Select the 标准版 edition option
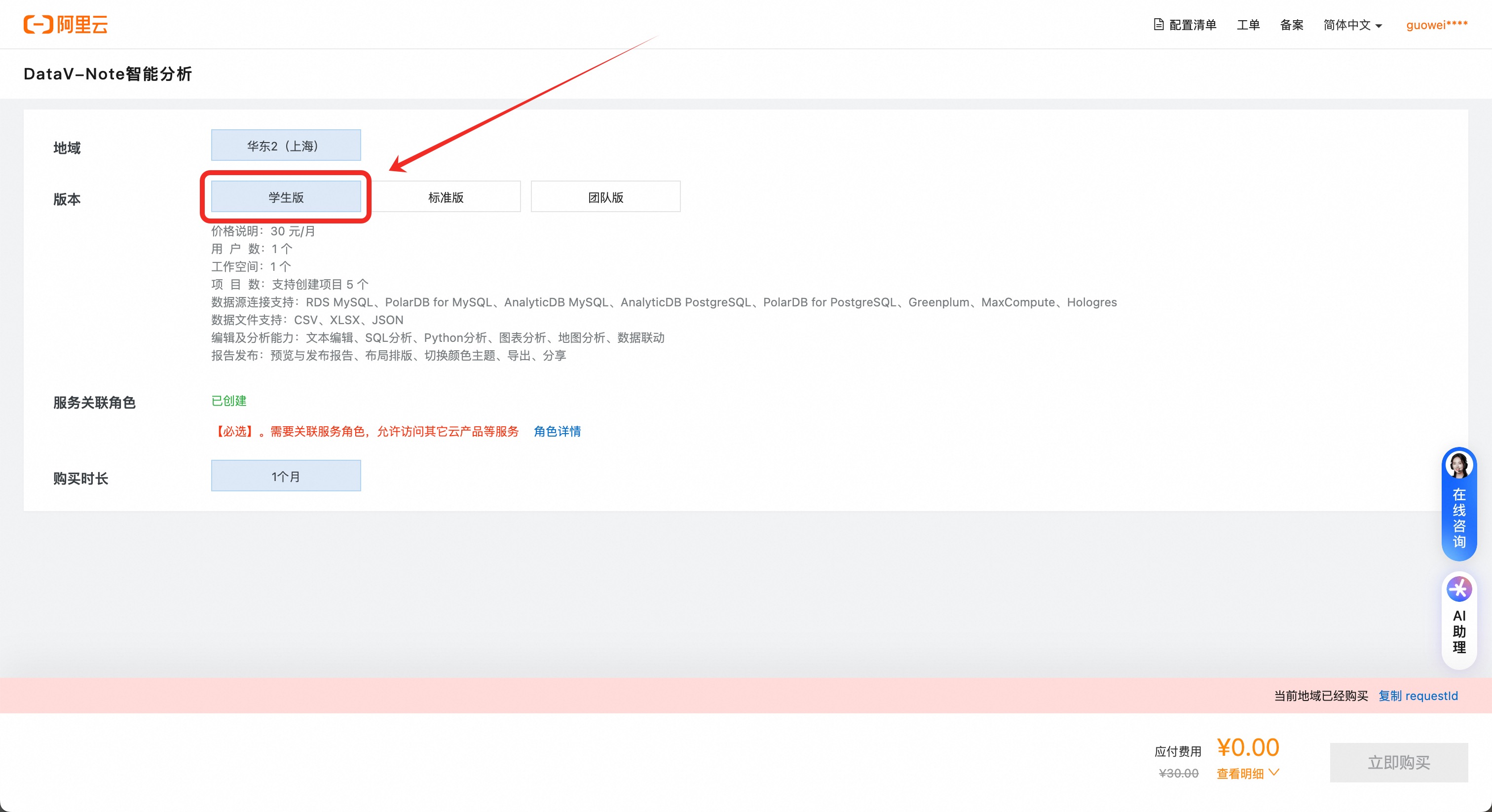1492x812 pixels. coord(446,197)
